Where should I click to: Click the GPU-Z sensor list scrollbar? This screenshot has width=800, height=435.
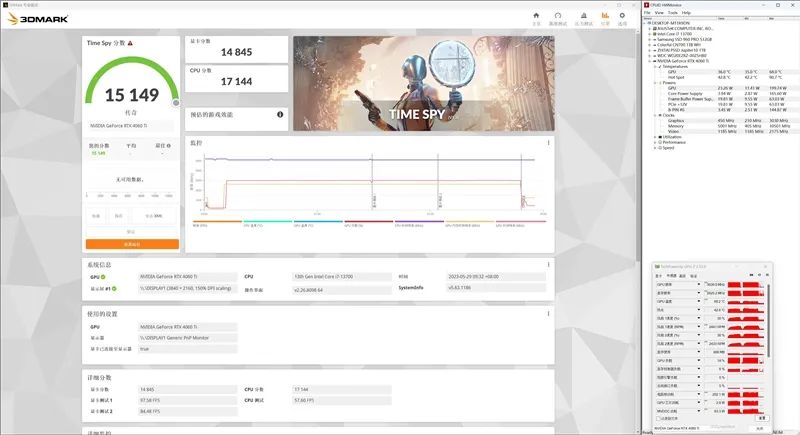[x=768, y=320]
